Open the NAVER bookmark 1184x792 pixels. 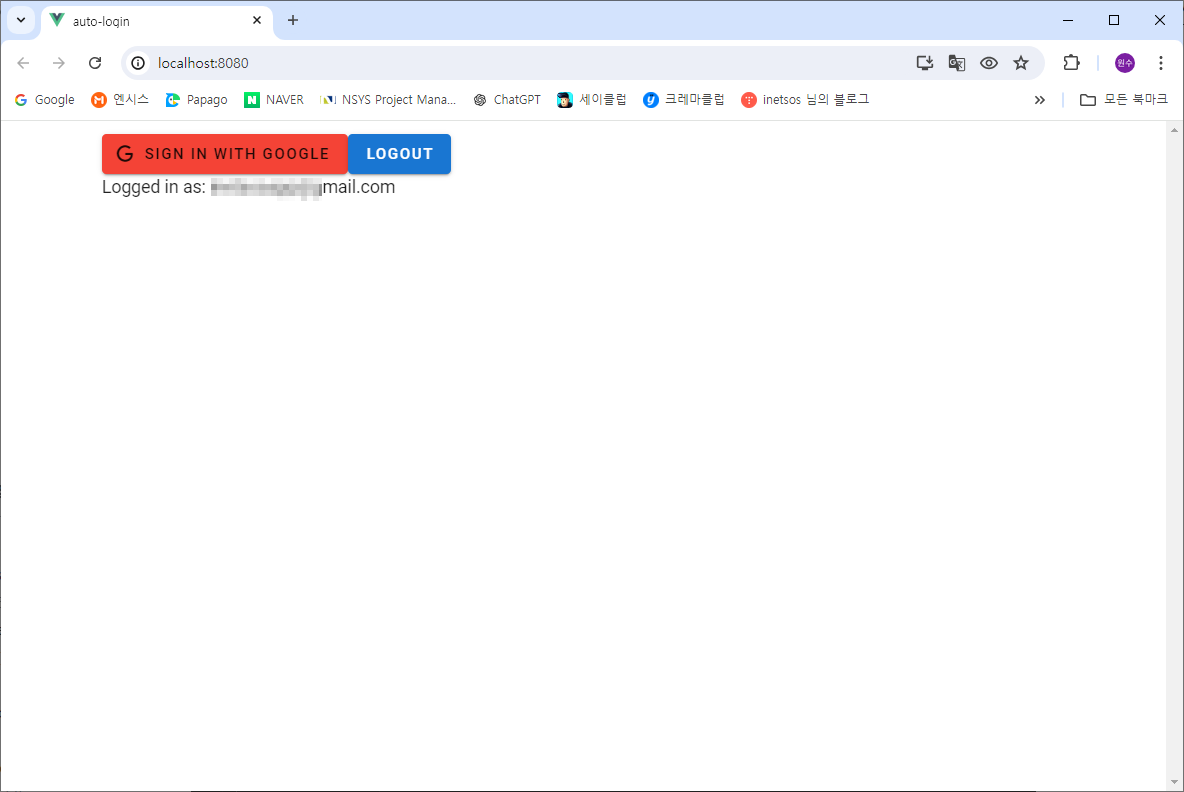pyautogui.click(x=274, y=100)
